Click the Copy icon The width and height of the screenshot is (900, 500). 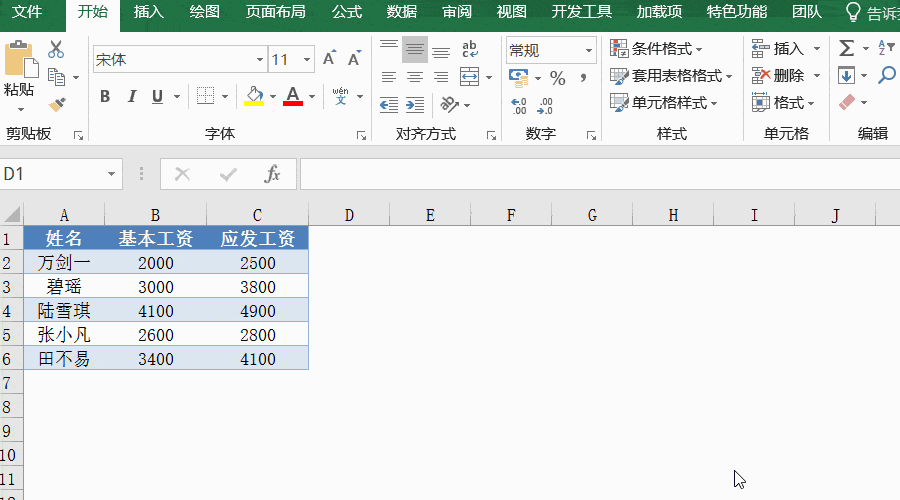[x=56, y=77]
